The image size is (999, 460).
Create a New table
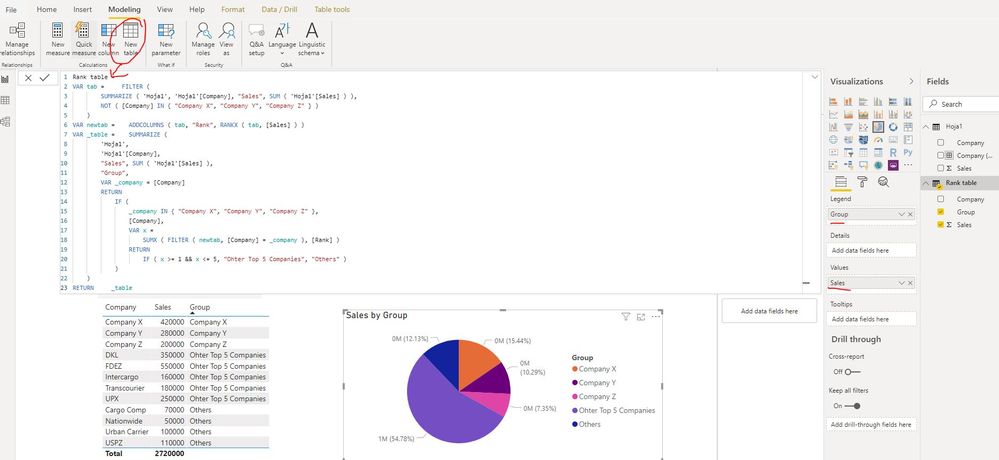[131, 40]
